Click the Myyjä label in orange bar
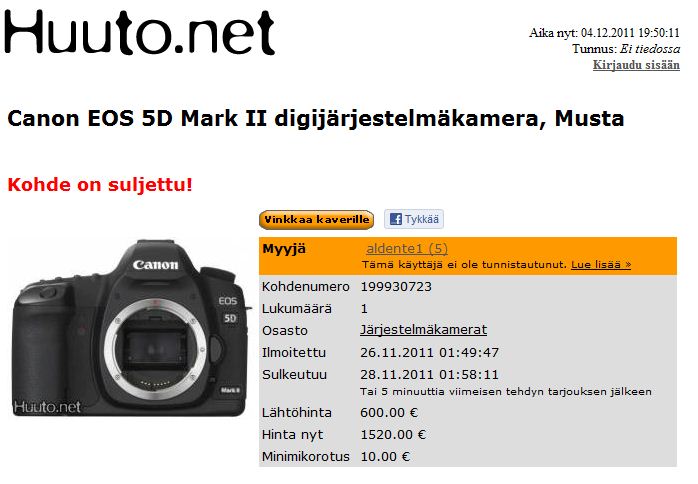 (x=284, y=248)
